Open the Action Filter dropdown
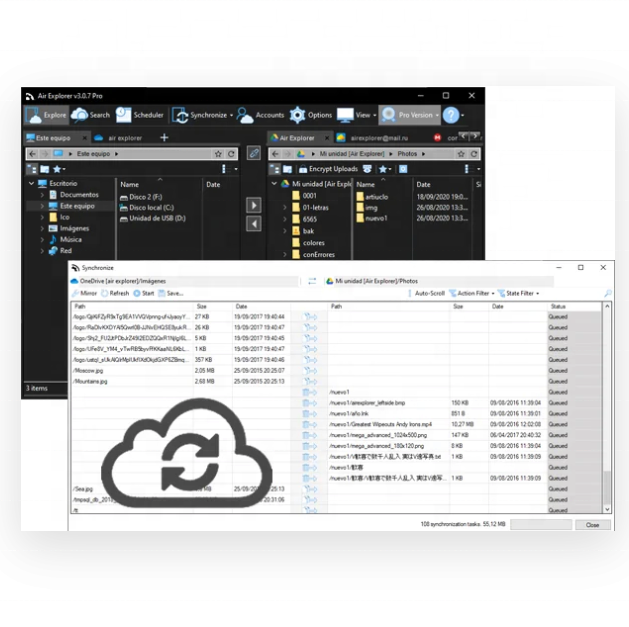Screen dimensions: 629x627 [x=473, y=293]
